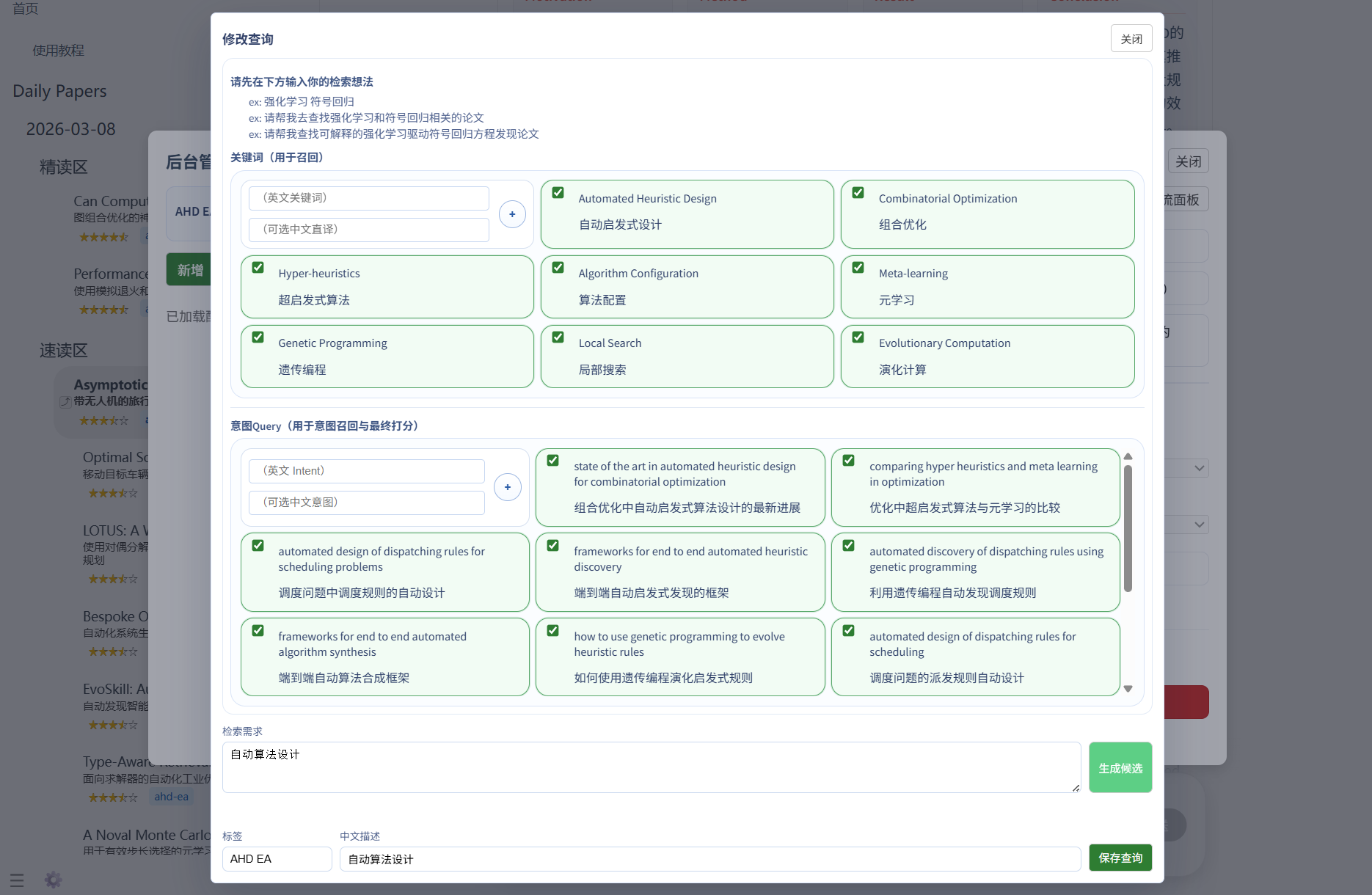Click the 检索需求 textarea containing 自动算法设计

pos(652,767)
